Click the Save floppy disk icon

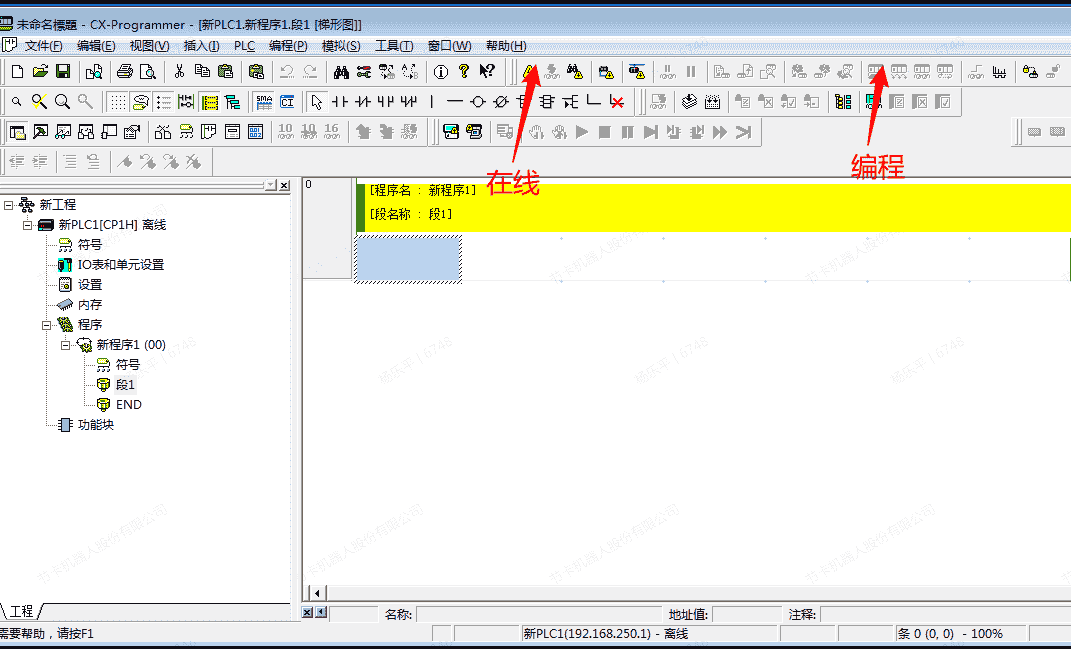coord(63,71)
